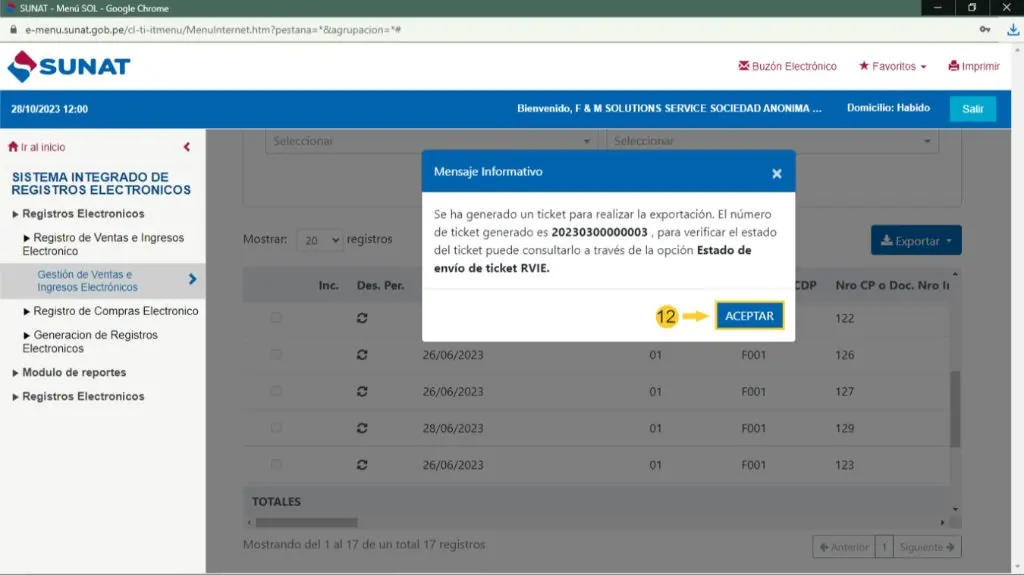Image resolution: width=1024 pixels, height=575 pixels.
Task: Check the checkbox for row 126
Action: 276,355
